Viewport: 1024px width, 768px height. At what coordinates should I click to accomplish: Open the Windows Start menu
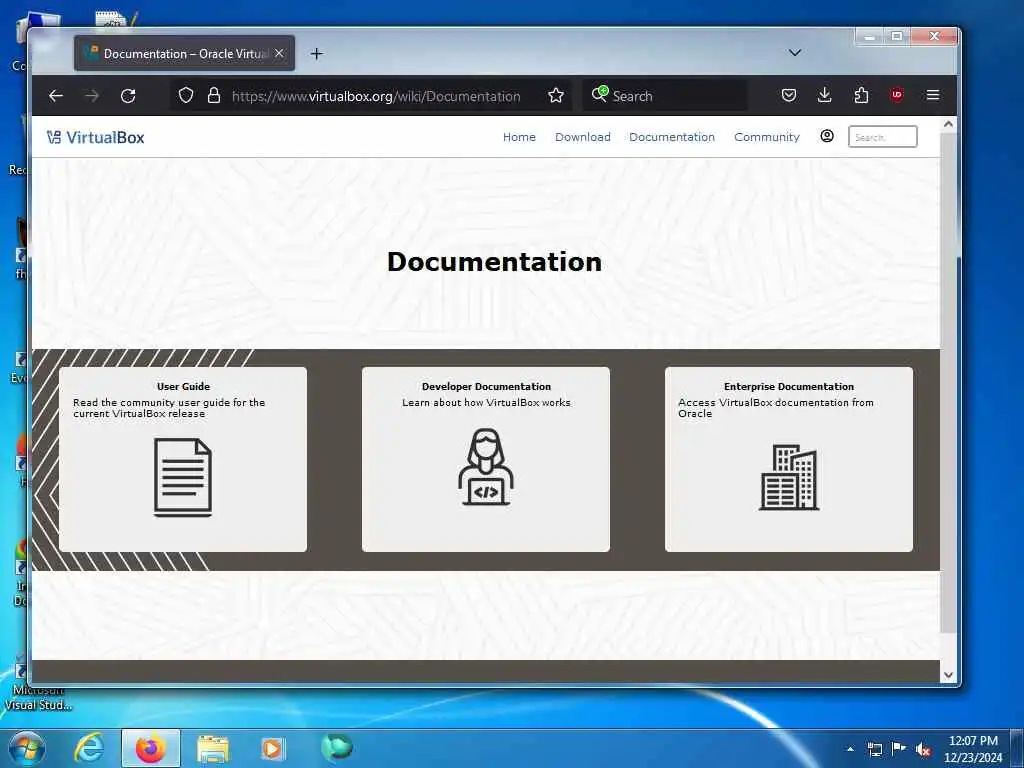27,748
